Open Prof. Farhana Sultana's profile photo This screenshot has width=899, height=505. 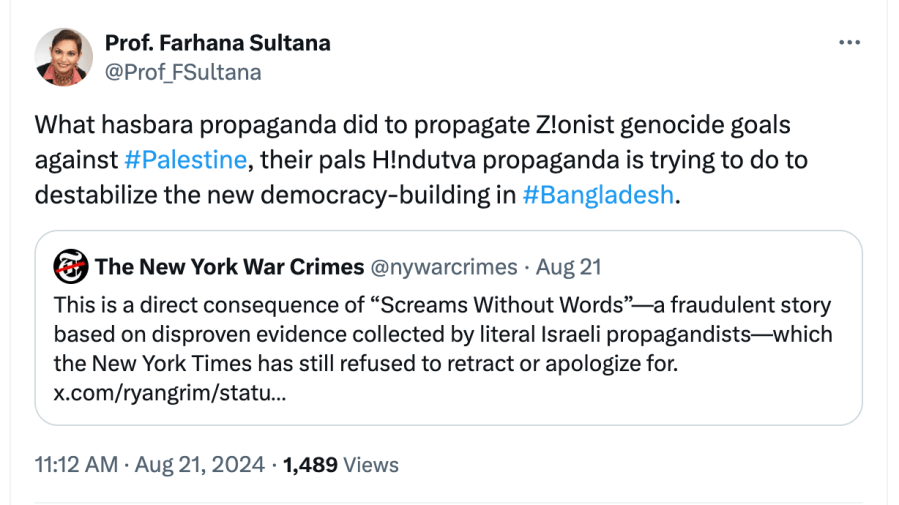(x=64, y=57)
